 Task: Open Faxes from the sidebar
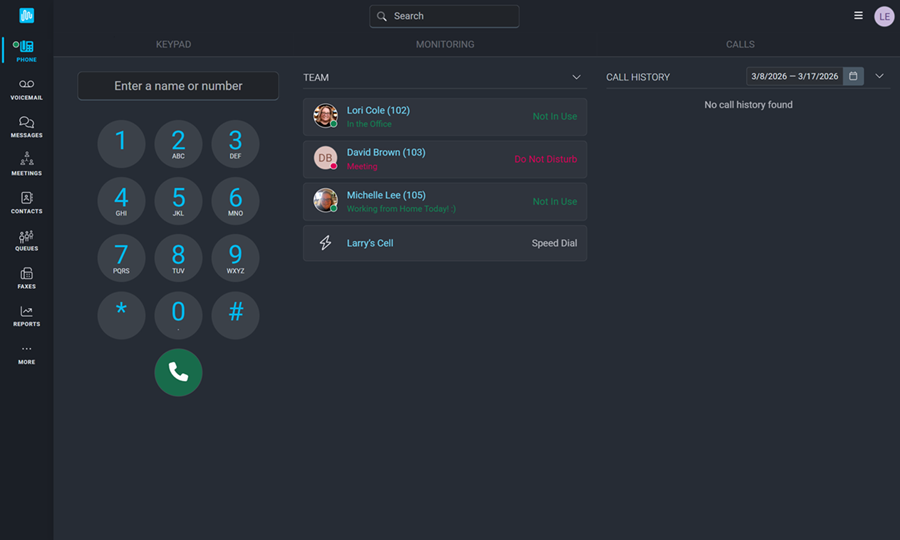click(x=26, y=278)
